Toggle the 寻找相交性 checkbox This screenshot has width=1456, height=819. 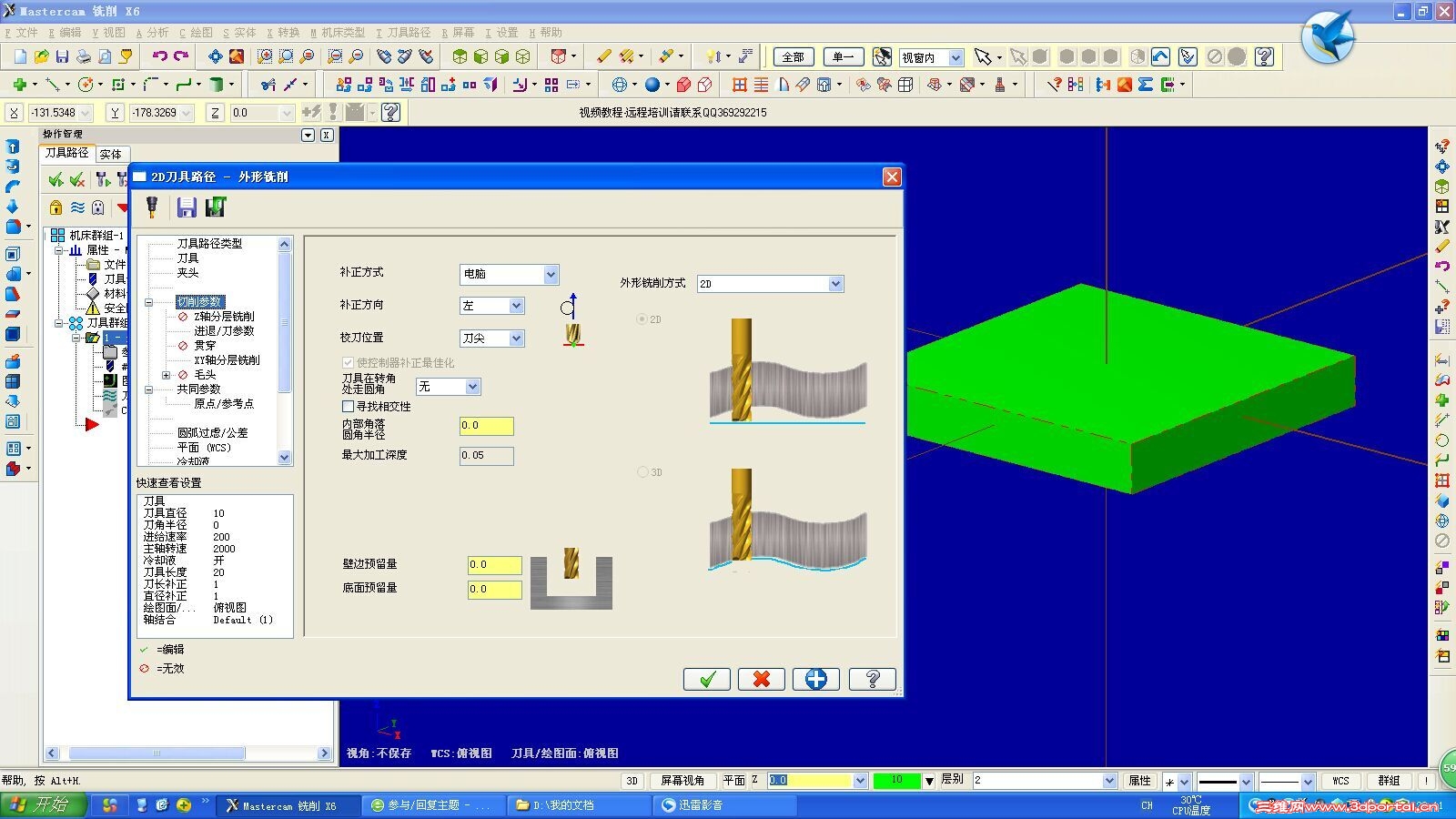coord(348,406)
